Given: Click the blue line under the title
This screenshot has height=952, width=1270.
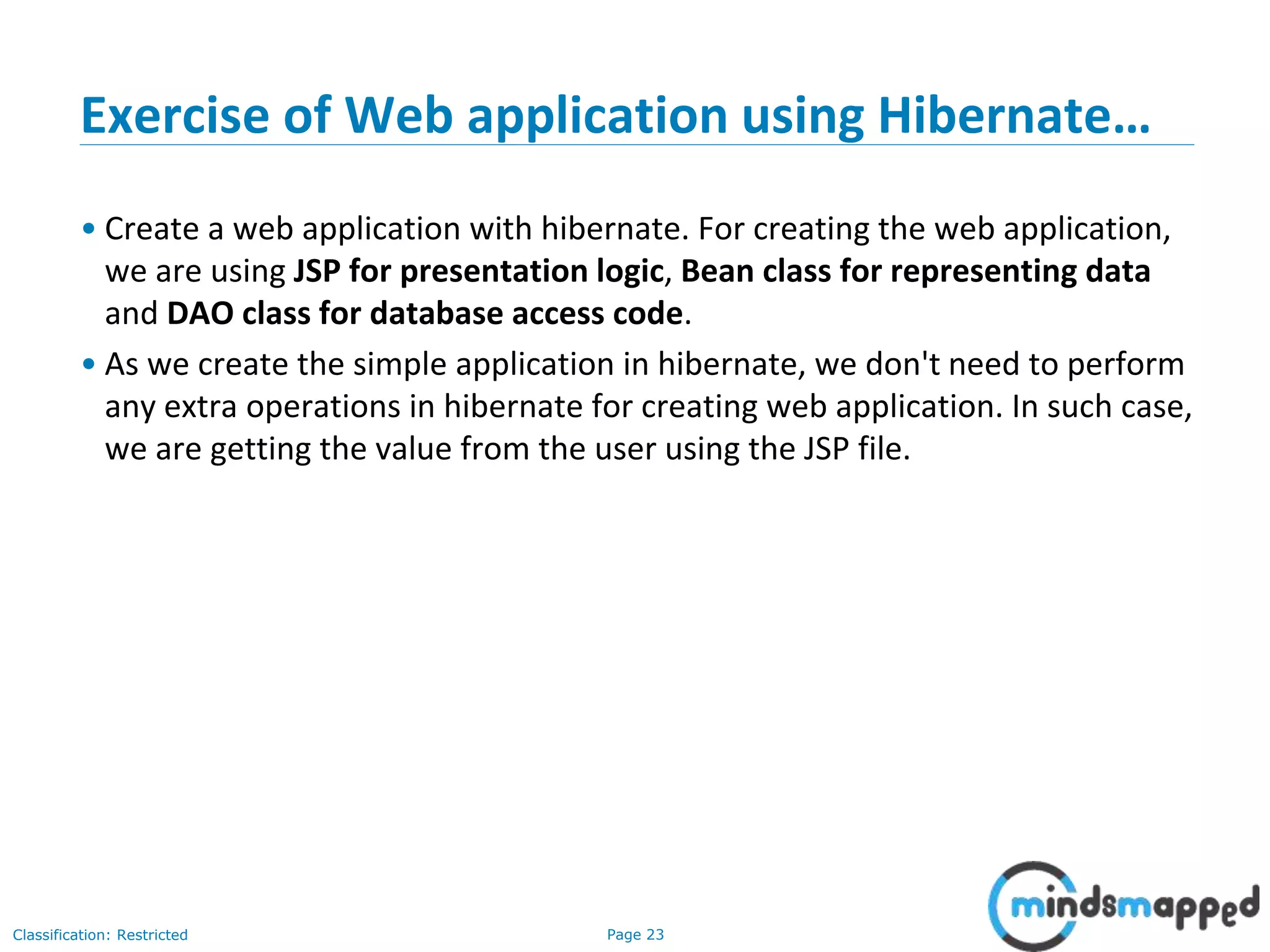Looking at the screenshot, I should 636,145.
